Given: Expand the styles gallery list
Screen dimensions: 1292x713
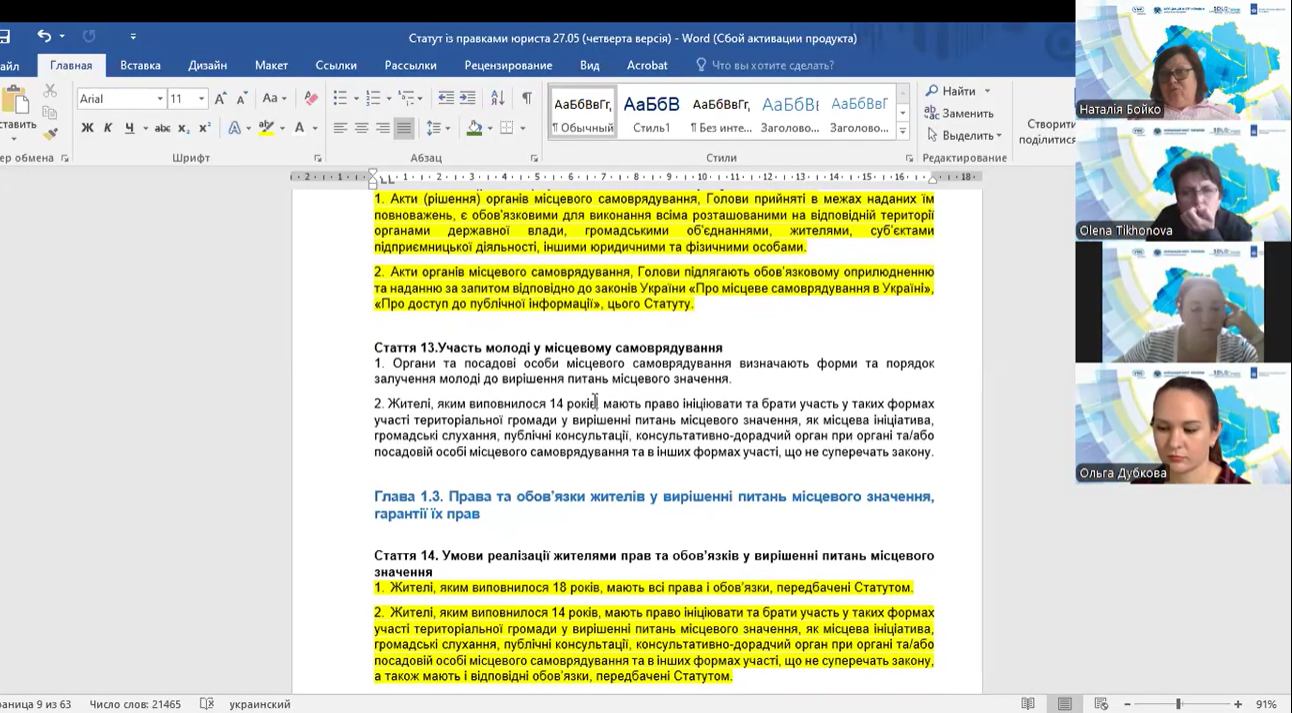Looking at the screenshot, I should point(902,132).
